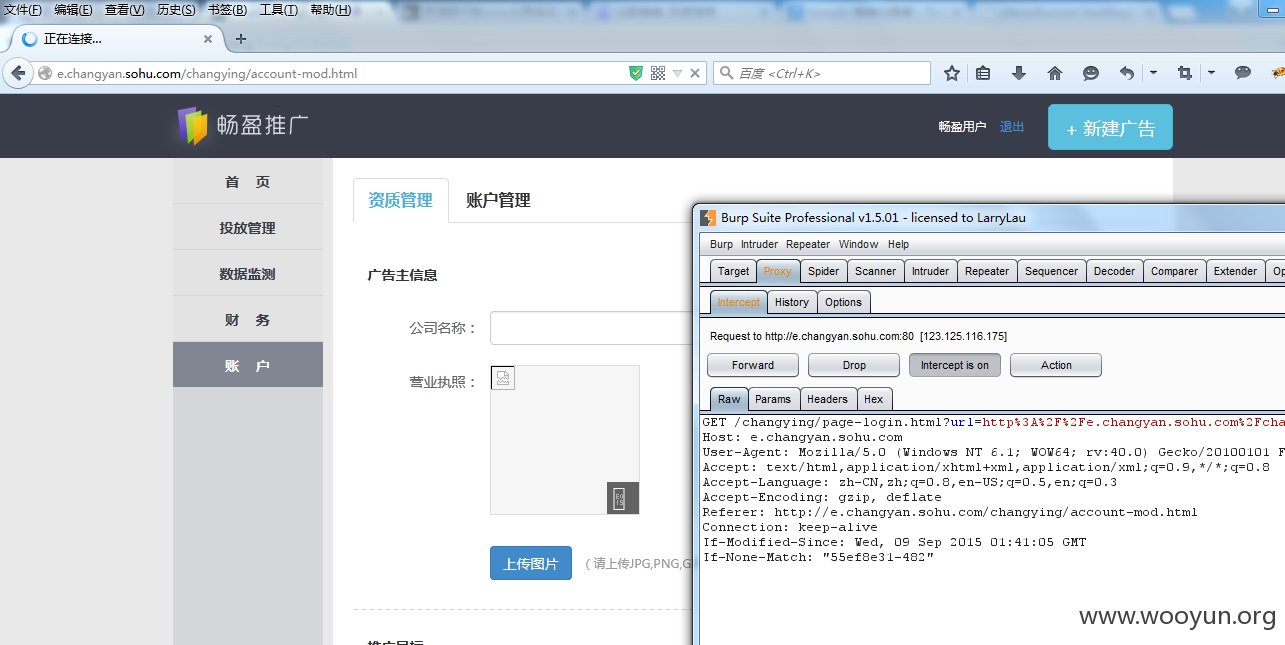Click the 上传图片 upload button
Viewport: 1285px width, 645px height.
(x=531, y=563)
